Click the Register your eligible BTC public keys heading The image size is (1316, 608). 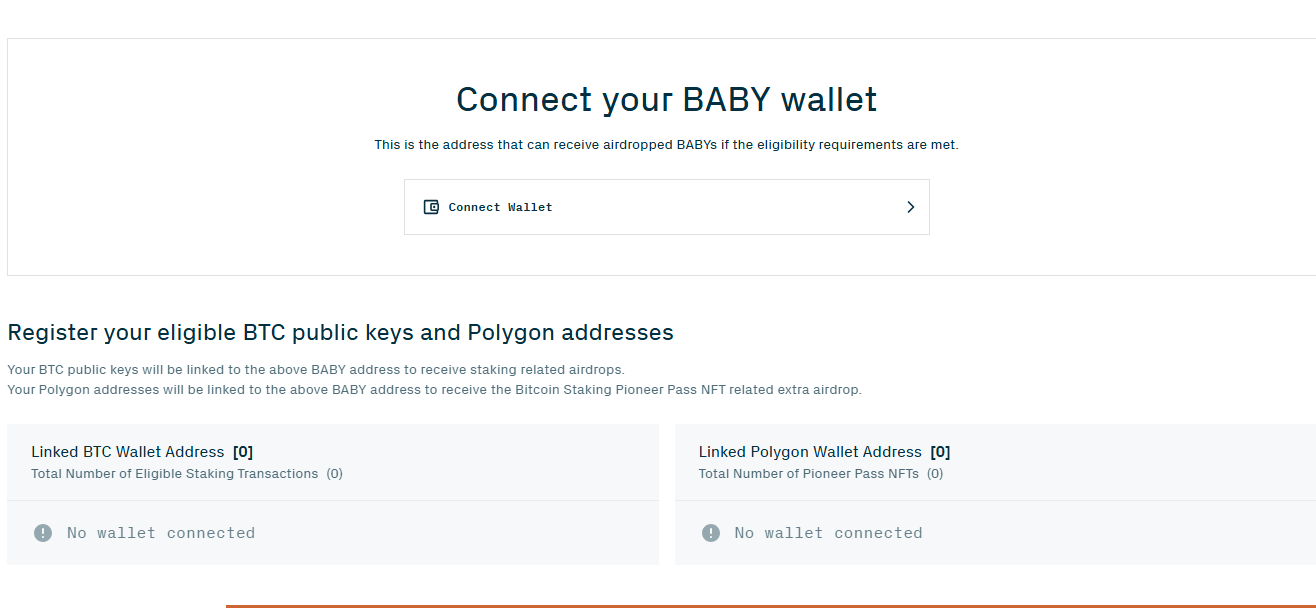pyautogui.click(x=340, y=332)
